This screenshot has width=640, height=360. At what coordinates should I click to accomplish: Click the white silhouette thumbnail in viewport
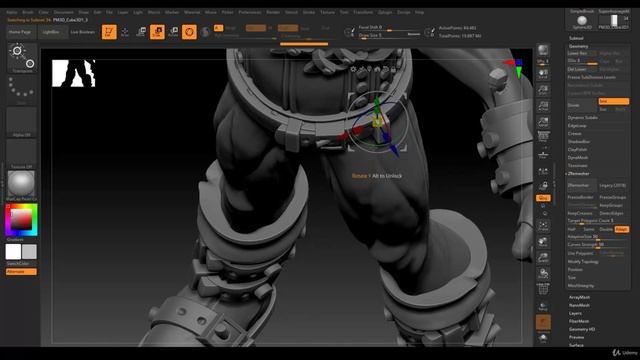pyautogui.click(x=73, y=73)
